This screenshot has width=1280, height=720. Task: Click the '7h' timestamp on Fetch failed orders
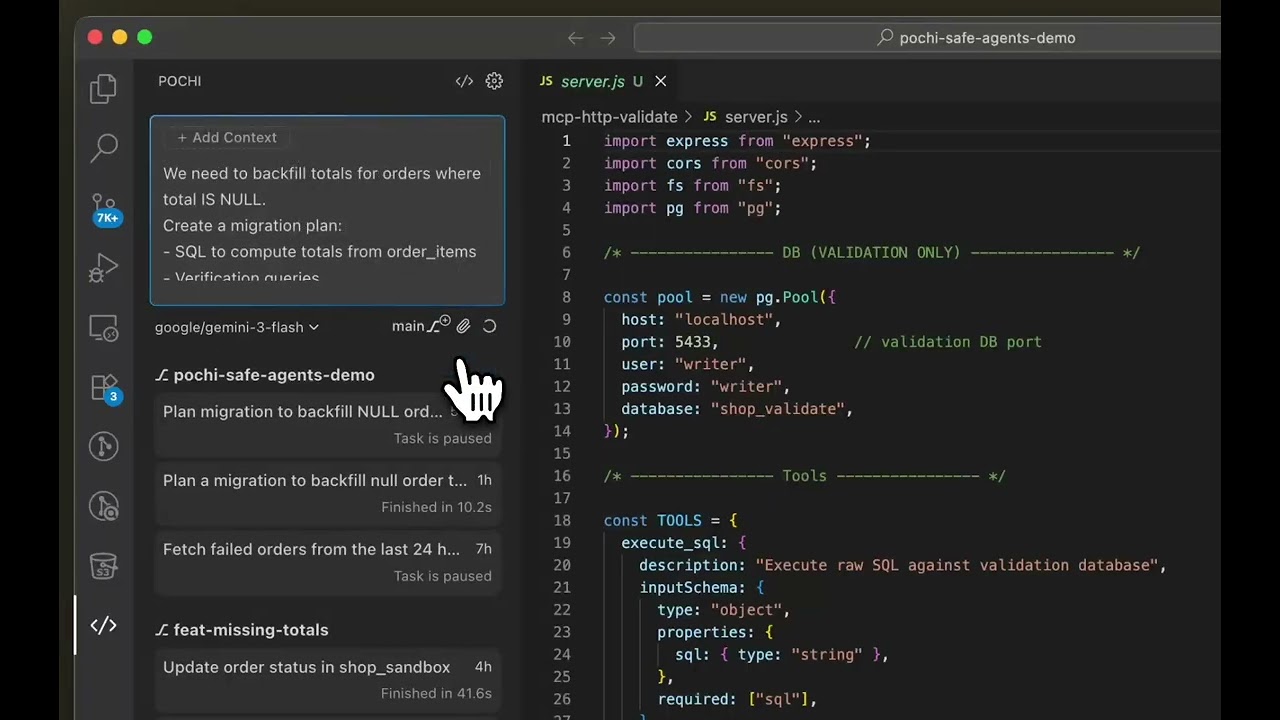click(x=484, y=549)
